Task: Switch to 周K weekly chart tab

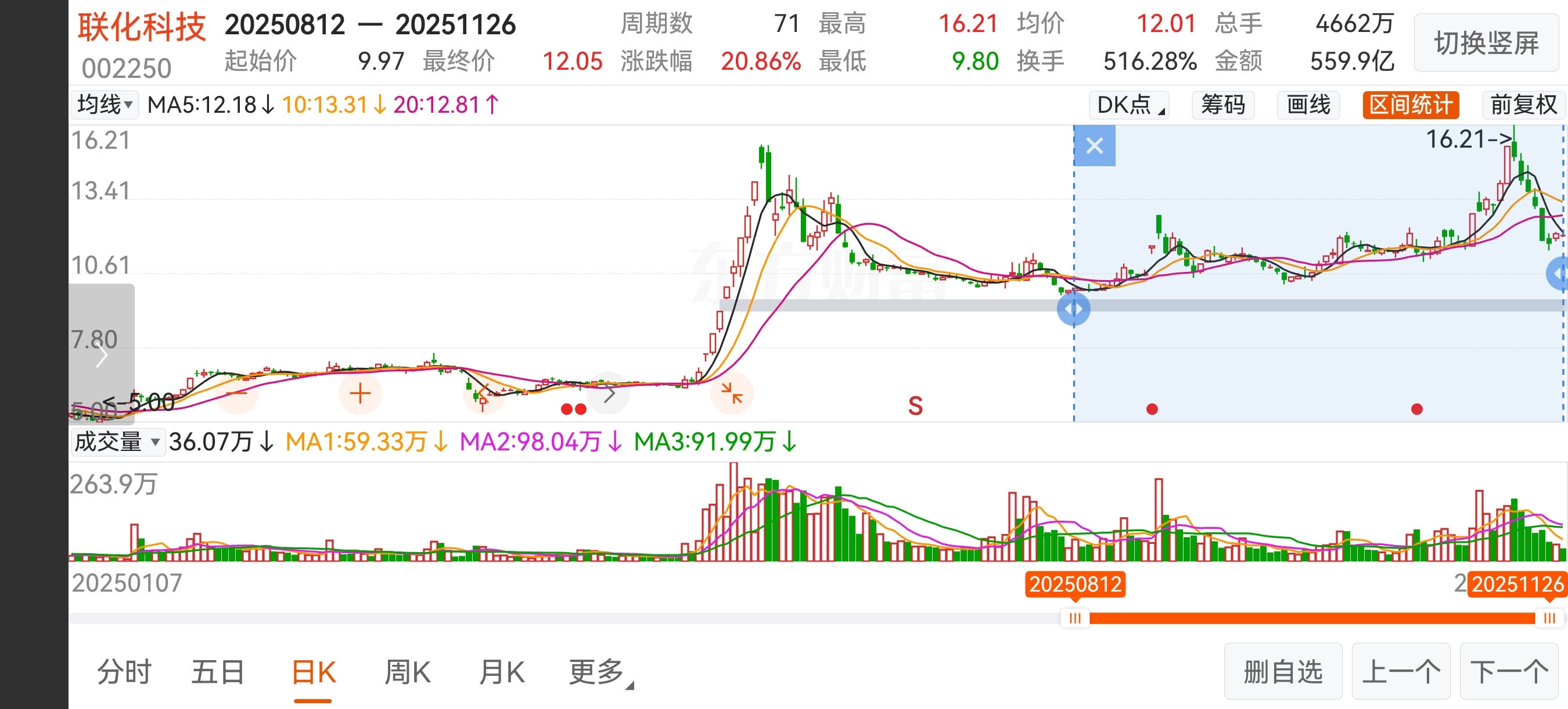Action: (x=407, y=672)
